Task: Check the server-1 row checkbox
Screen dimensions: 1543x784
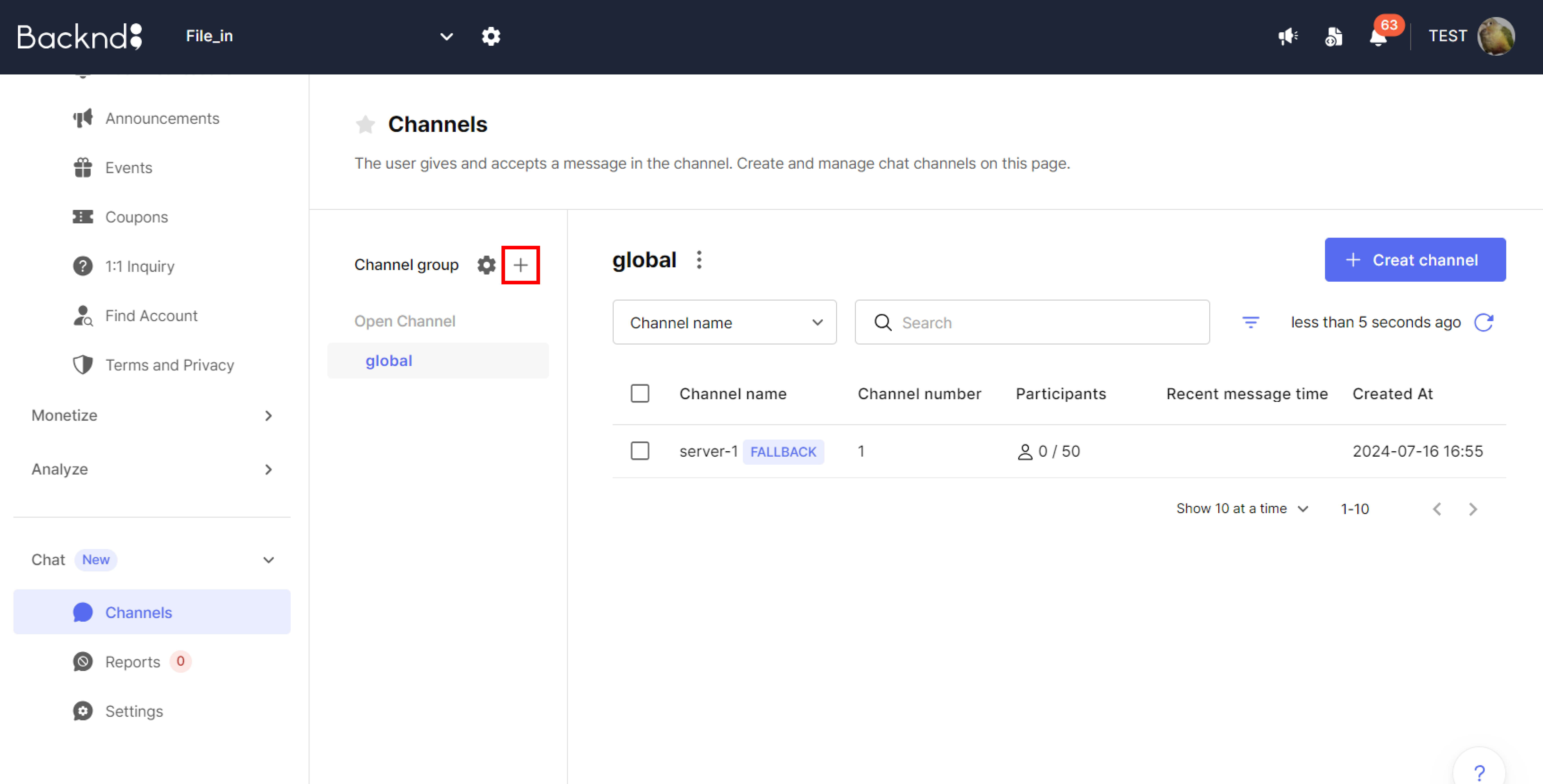Action: pyautogui.click(x=640, y=451)
